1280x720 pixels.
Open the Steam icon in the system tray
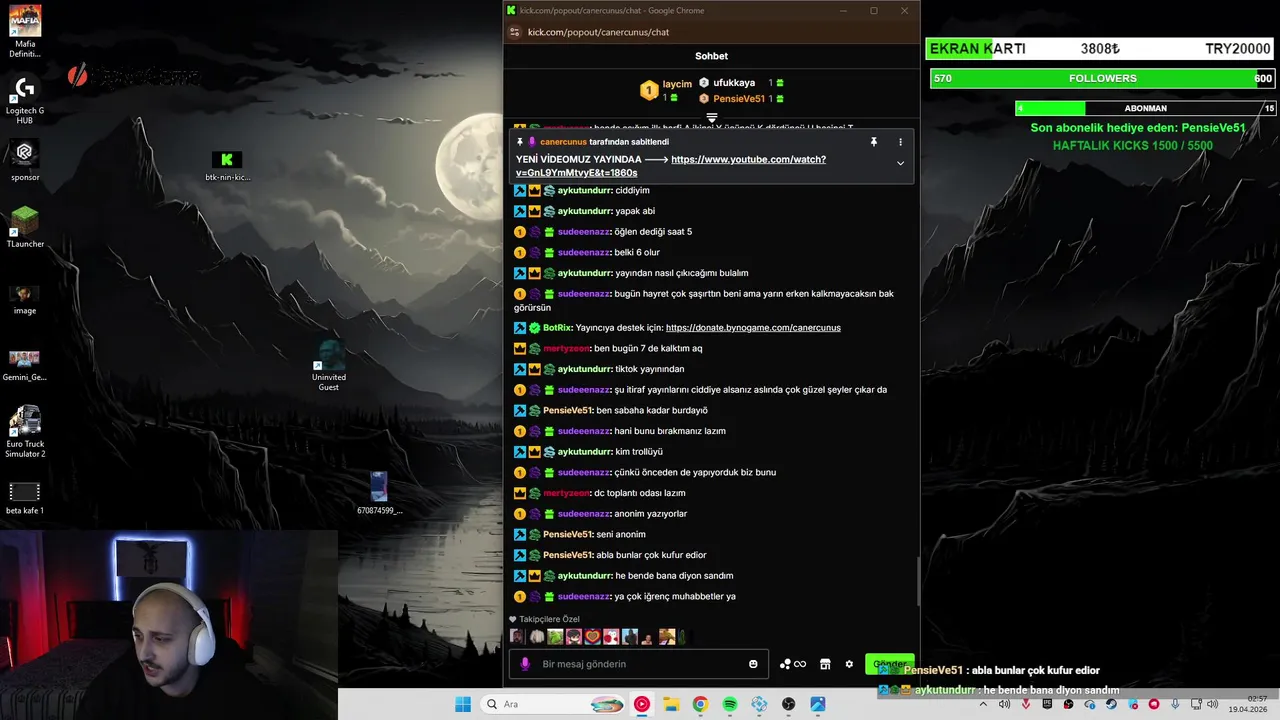[1111, 704]
